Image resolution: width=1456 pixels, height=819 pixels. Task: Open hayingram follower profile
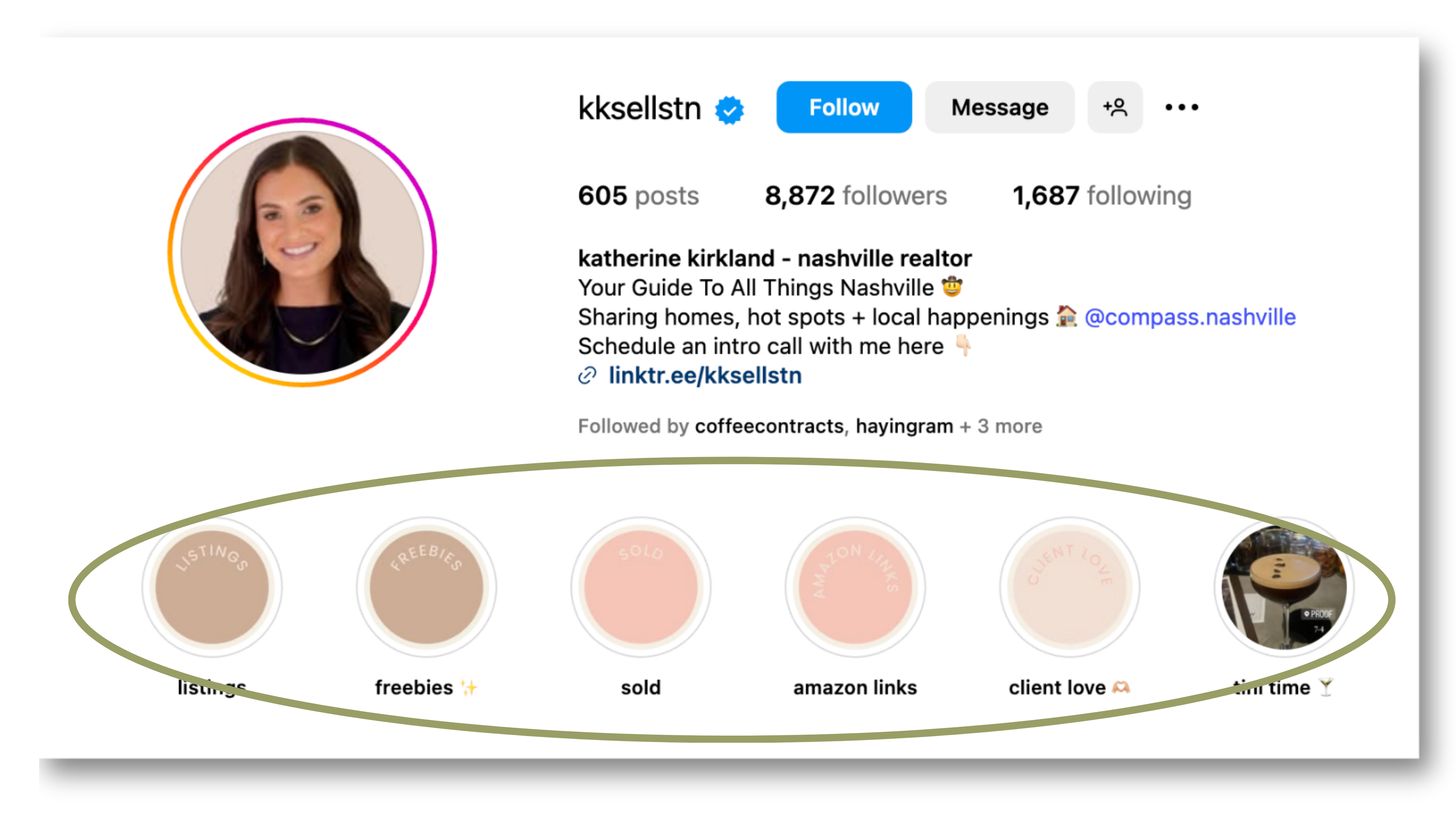[904, 426]
